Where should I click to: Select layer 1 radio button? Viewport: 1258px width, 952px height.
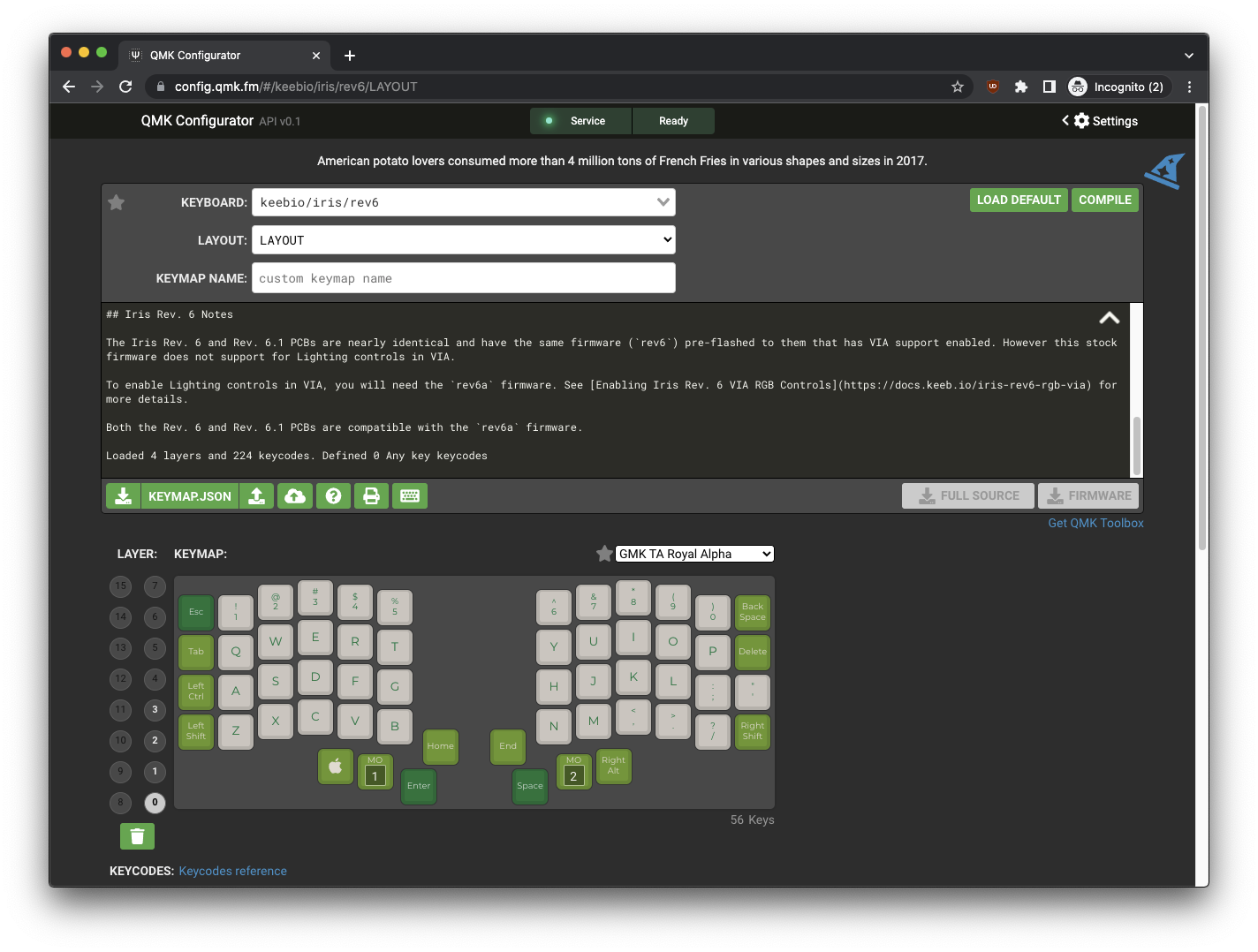[x=155, y=771]
